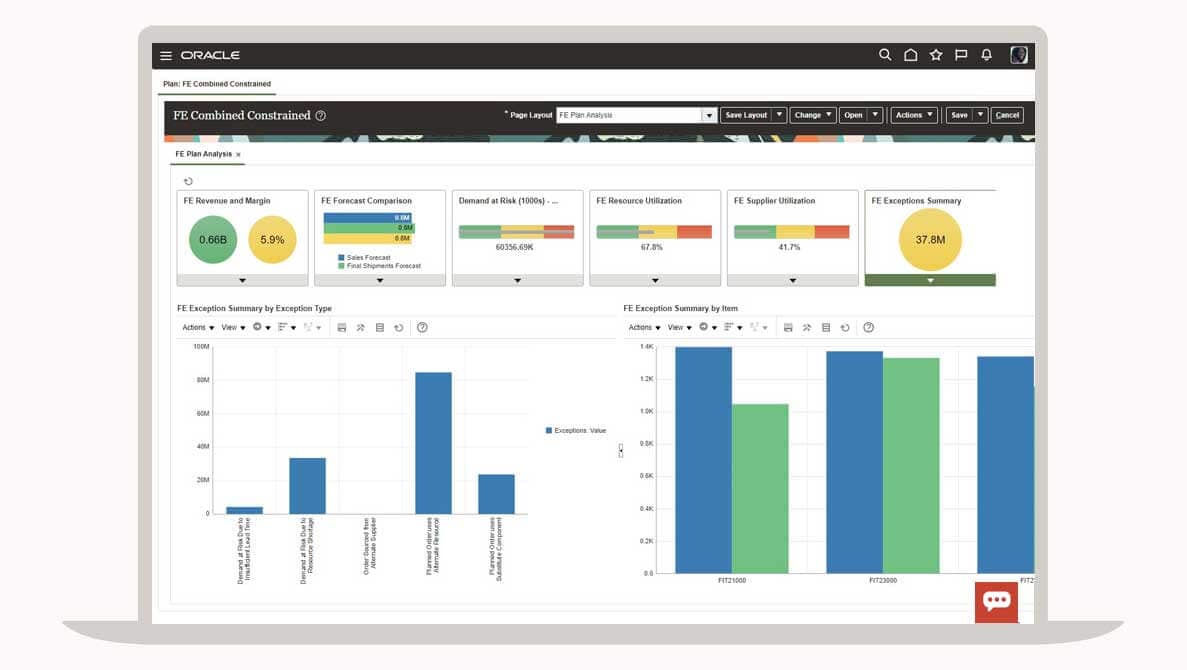Screen dimensions: 1187x670
Task: Select the FE Exceptions Summary 37.8M tile
Action: 930,240
